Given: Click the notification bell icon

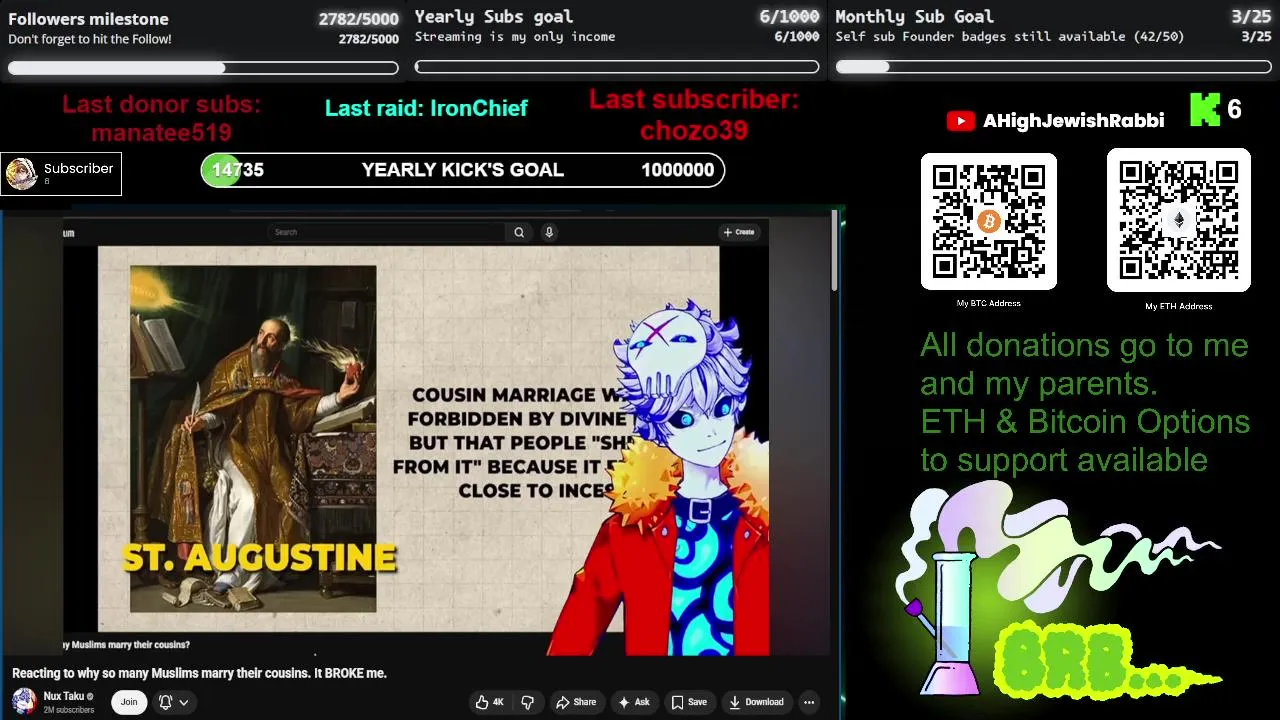Looking at the screenshot, I should [x=166, y=702].
